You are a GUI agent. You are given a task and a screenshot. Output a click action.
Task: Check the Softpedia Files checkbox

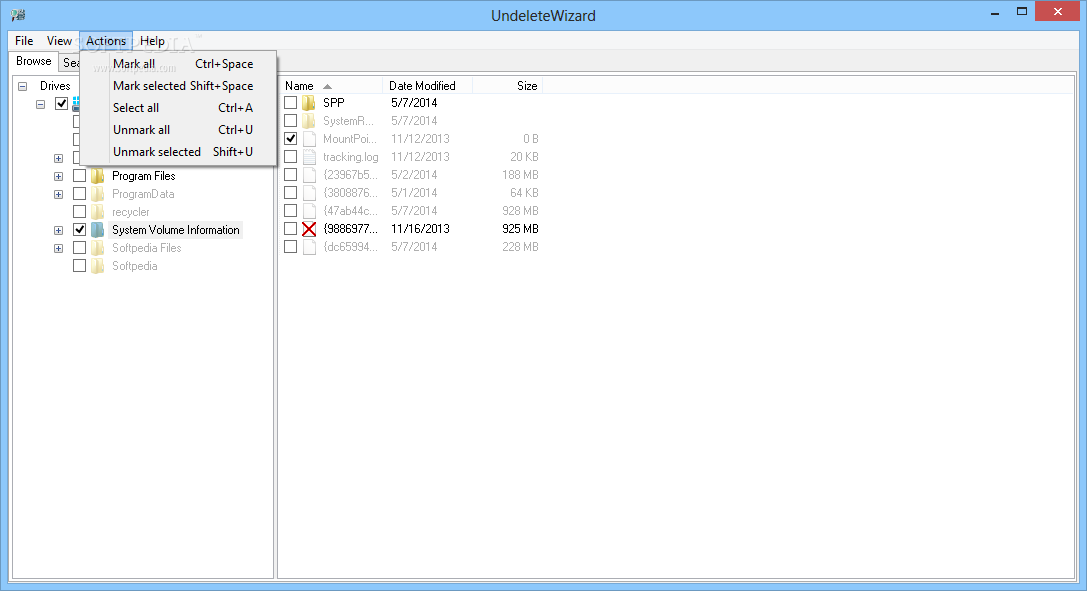80,248
